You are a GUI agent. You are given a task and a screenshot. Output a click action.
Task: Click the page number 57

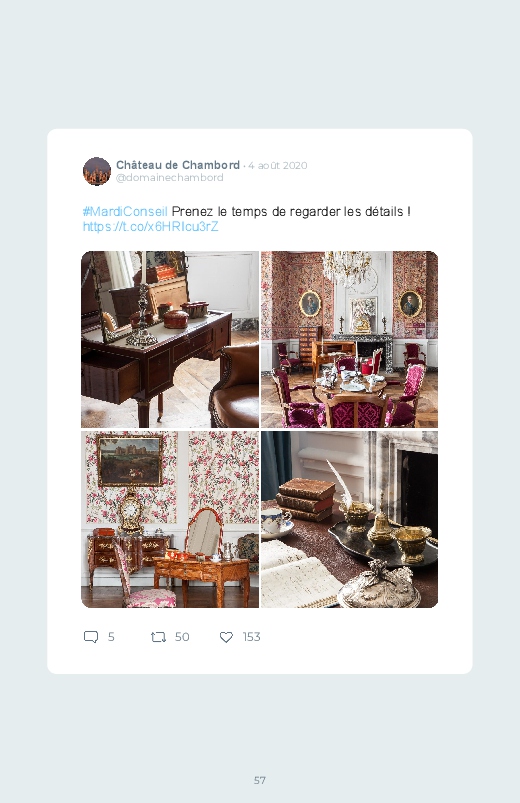260,780
